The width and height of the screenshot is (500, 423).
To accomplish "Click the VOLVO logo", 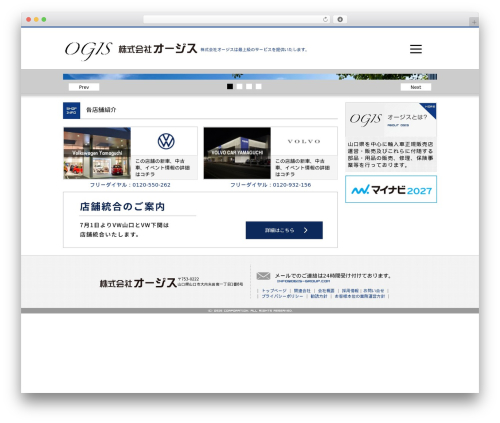I will click(x=304, y=141).
